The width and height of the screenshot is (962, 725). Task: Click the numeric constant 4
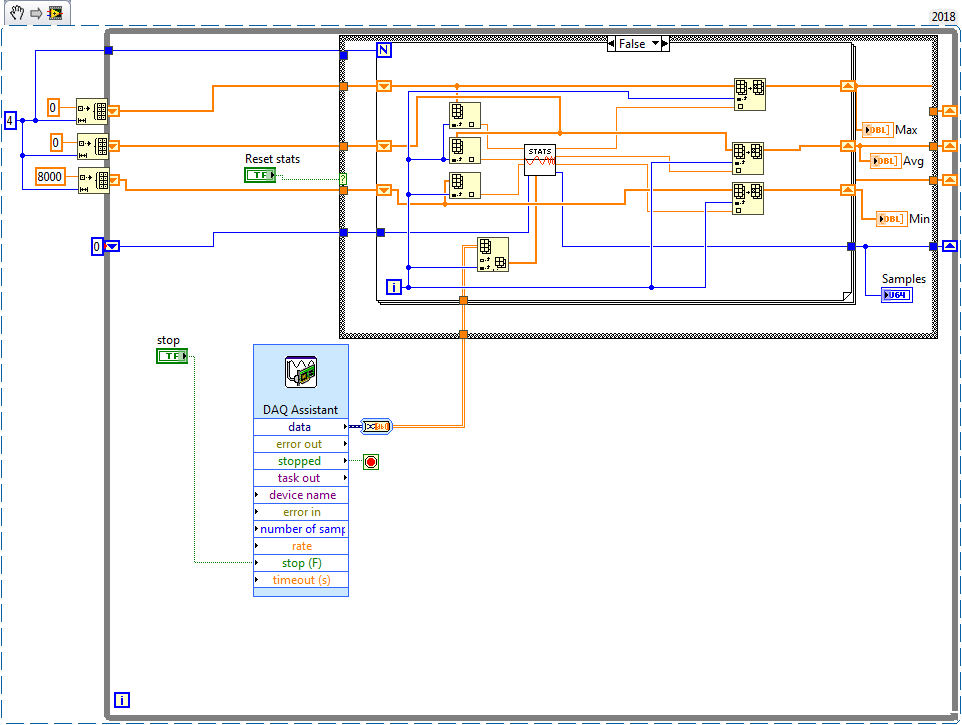click(10, 120)
